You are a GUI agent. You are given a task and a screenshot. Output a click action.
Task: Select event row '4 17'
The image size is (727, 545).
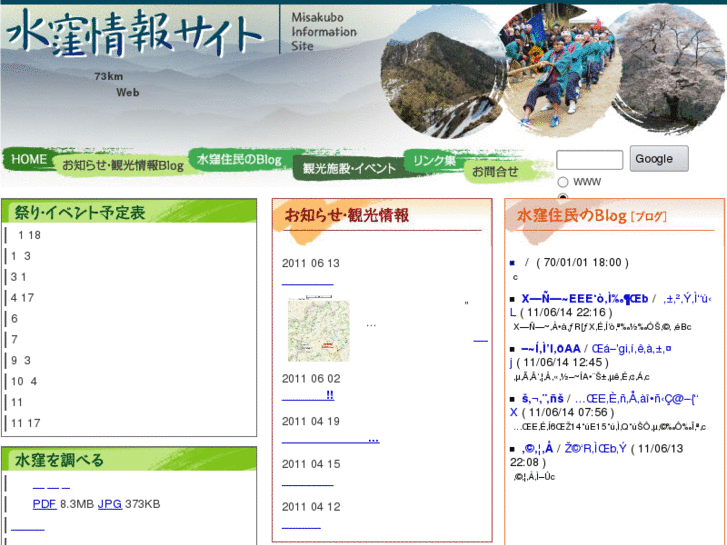click(22, 298)
